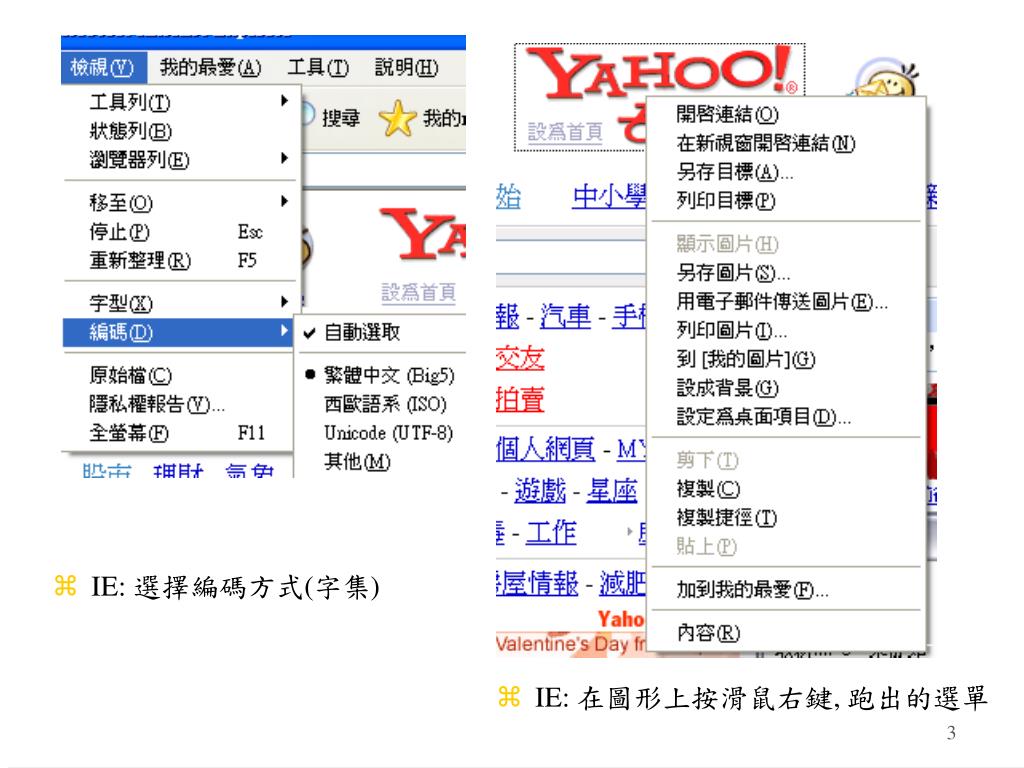Choose 設成背景(G) set as background
This screenshot has width=1024, height=768.
(x=786, y=387)
